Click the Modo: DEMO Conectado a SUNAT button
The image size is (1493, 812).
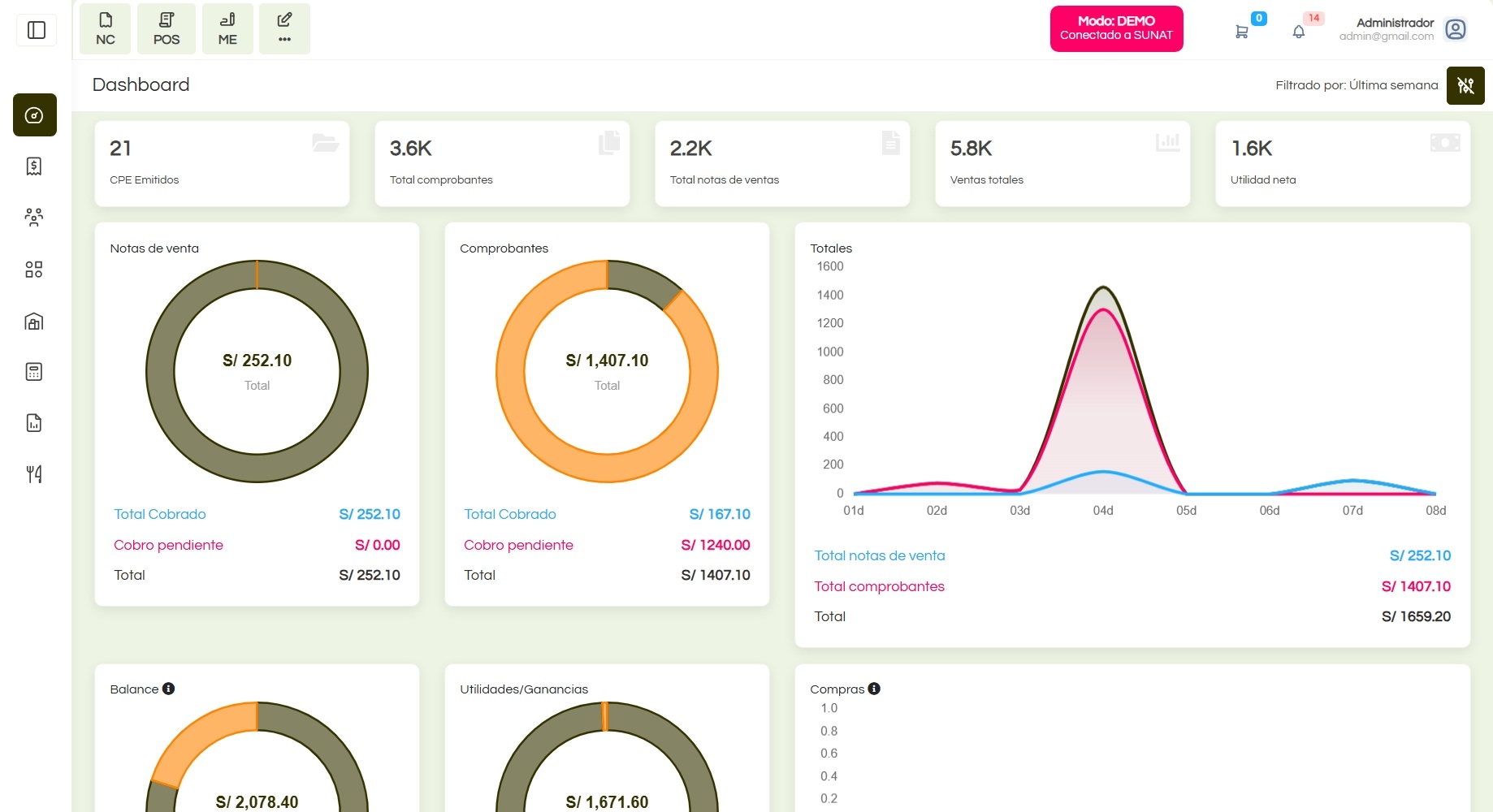pos(1116,28)
